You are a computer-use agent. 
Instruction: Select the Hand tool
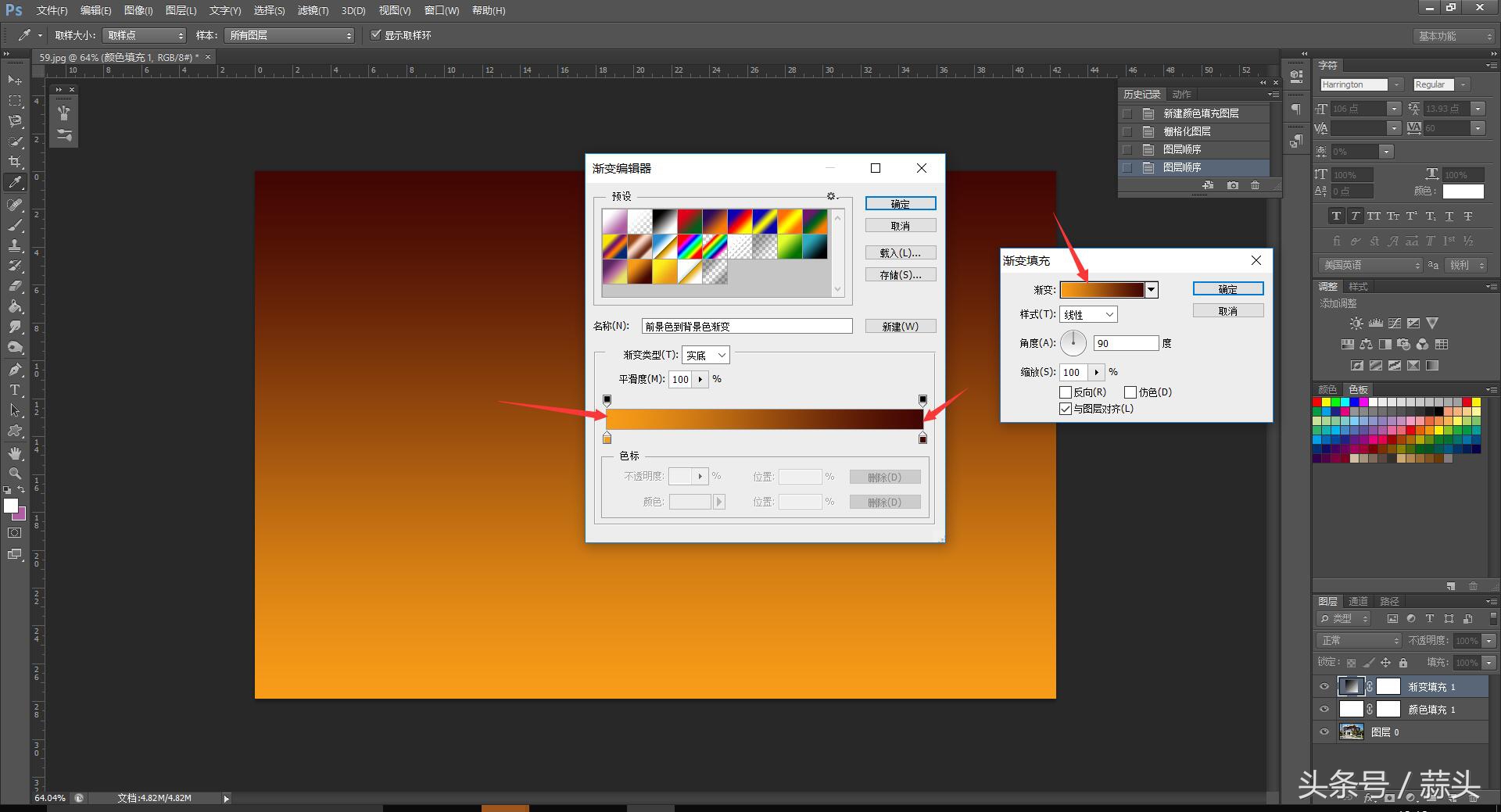coord(15,453)
